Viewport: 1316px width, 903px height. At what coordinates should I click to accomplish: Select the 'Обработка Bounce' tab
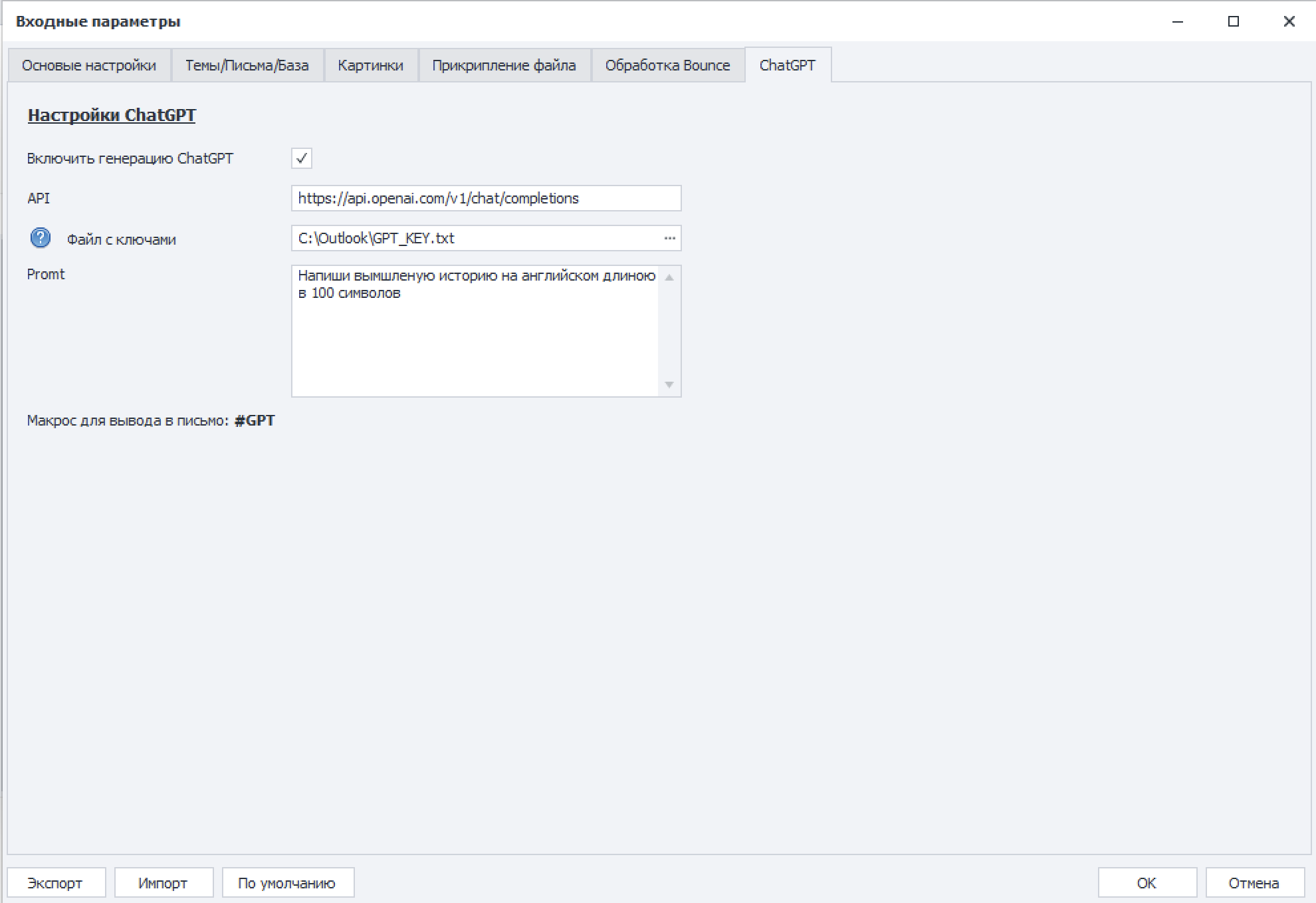click(x=667, y=65)
